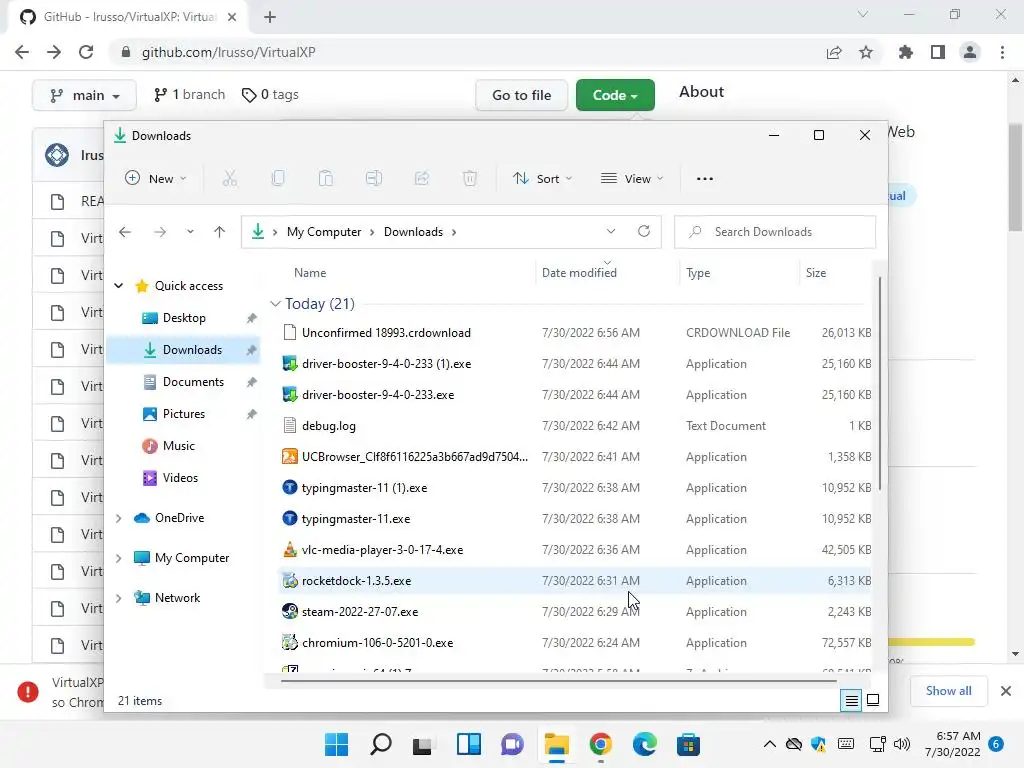Viewport: 1024px width, 768px height.
Task: Click the 0 tags link on GitHub
Action: point(270,95)
